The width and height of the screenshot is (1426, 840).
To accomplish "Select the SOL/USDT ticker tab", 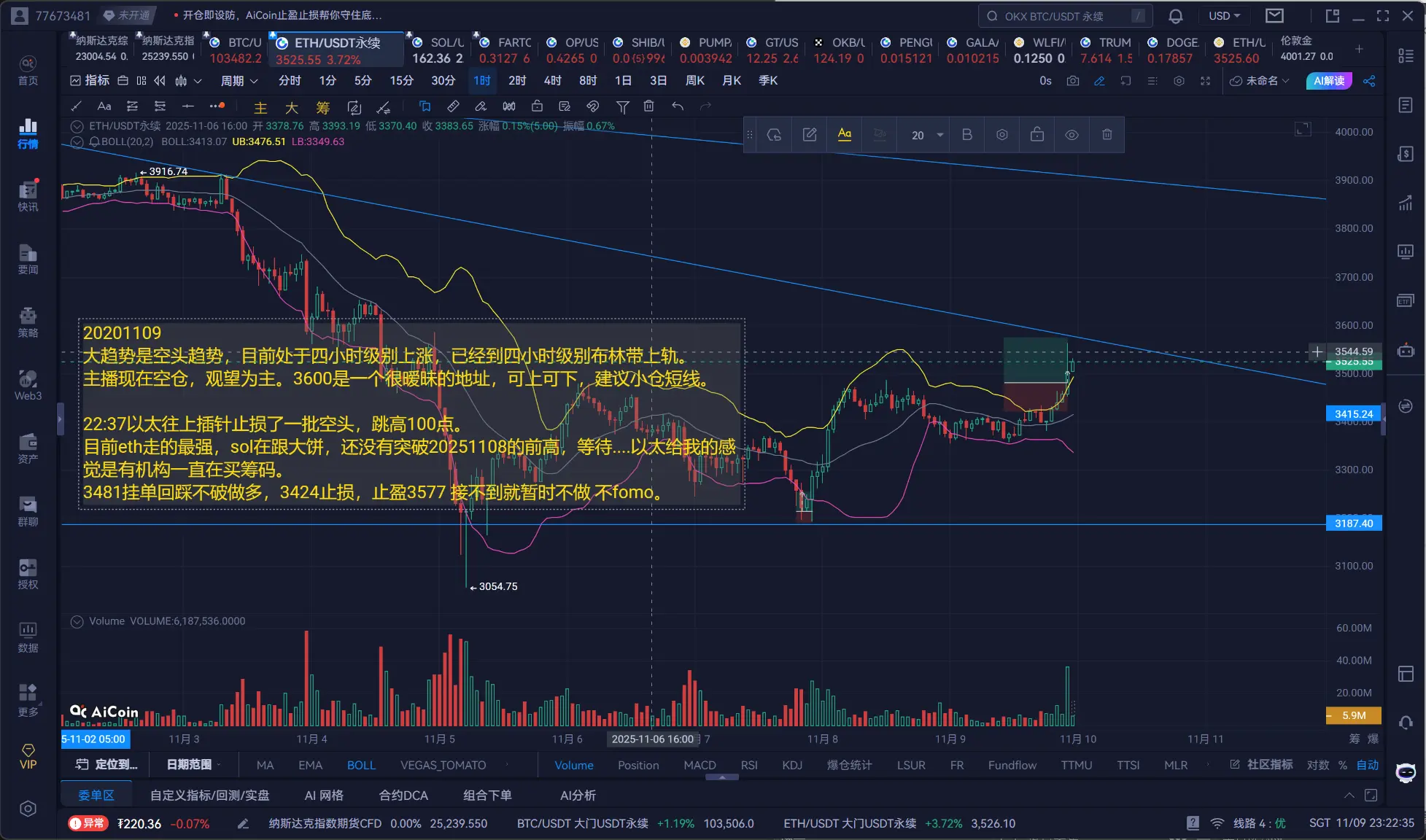I will [x=438, y=50].
